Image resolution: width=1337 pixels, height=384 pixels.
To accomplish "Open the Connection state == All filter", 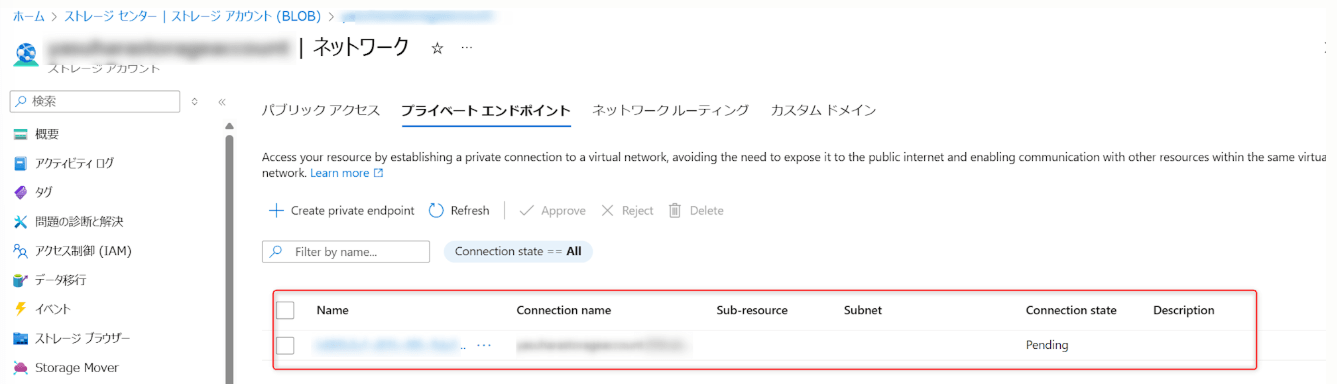I will coord(518,252).
